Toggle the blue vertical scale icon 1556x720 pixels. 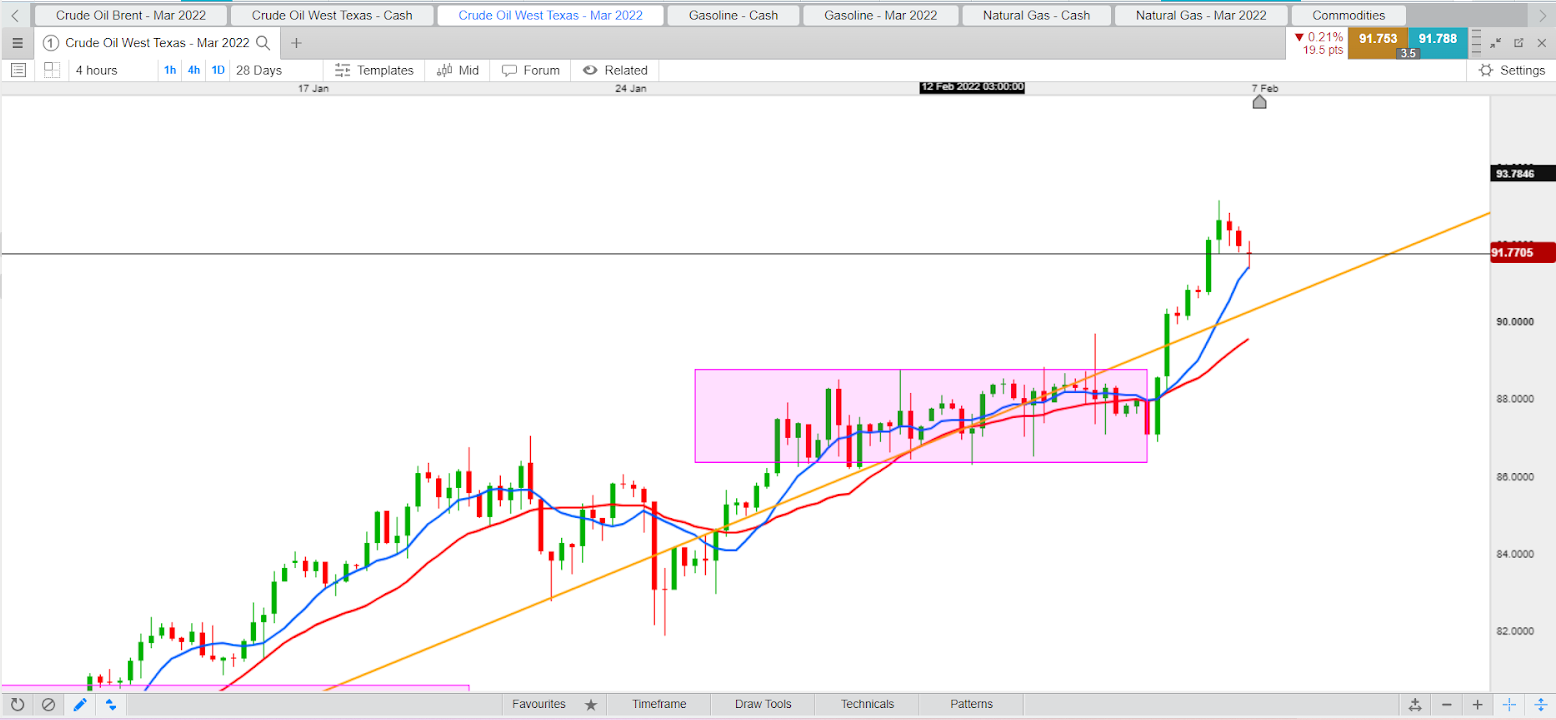coord(1540,704)
